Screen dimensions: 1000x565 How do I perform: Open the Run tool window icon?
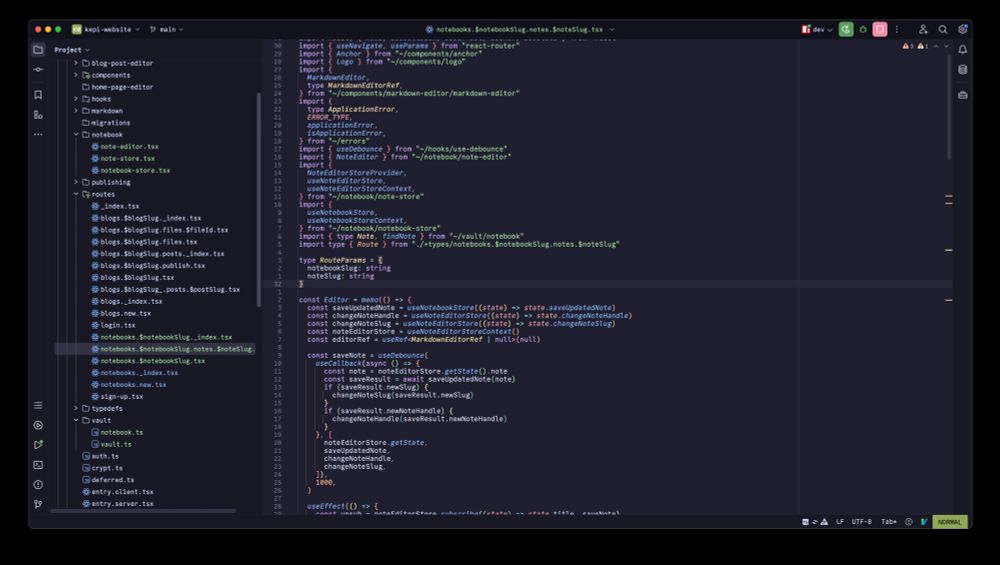click(38, 445)
